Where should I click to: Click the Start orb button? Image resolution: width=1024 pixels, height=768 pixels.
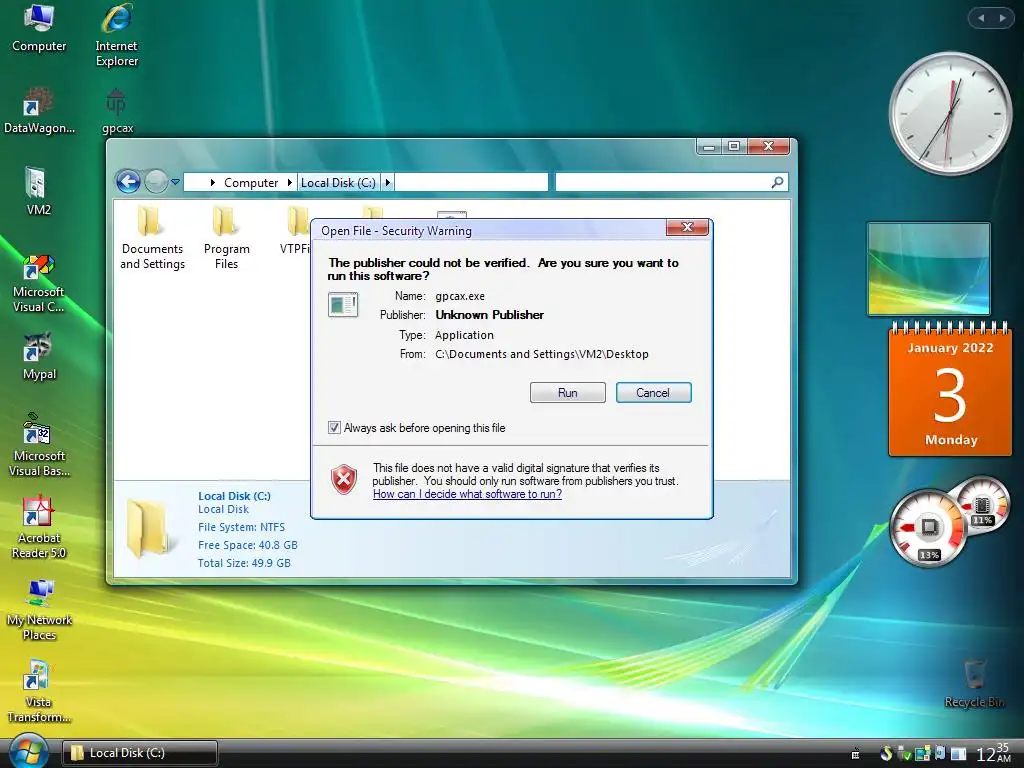28,751
